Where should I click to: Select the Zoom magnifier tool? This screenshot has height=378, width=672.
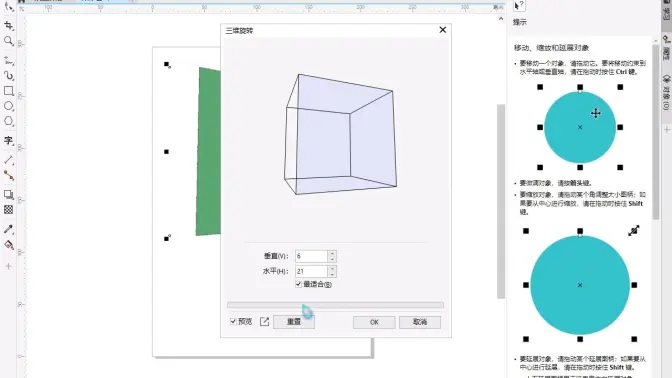9,41
